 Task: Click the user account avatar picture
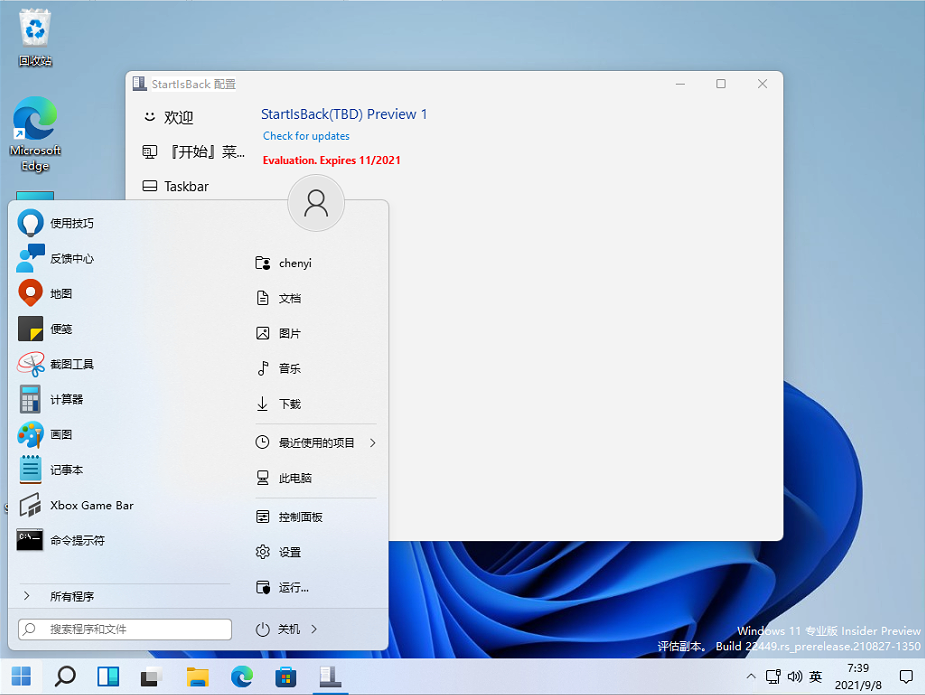pos(316,203)
